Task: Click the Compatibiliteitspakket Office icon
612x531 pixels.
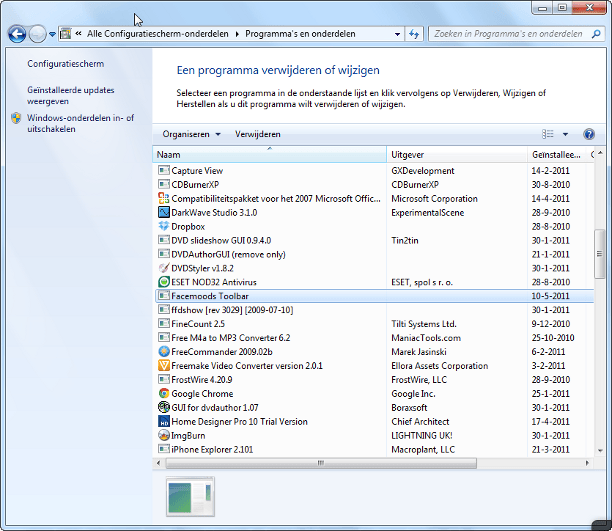Action: click(164, 198)
